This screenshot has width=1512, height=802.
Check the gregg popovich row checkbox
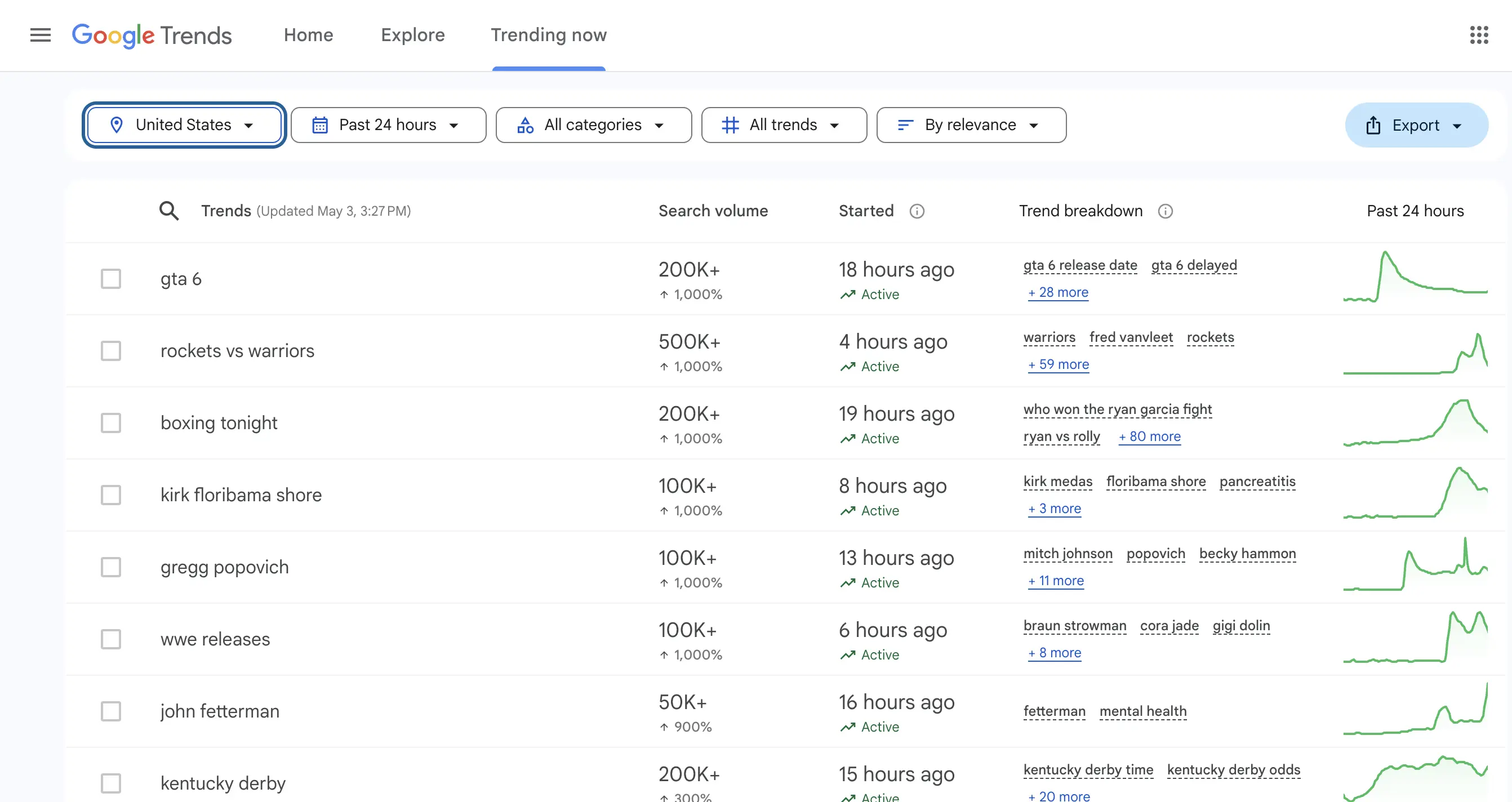pyautogui.click(x=111, y=567)
